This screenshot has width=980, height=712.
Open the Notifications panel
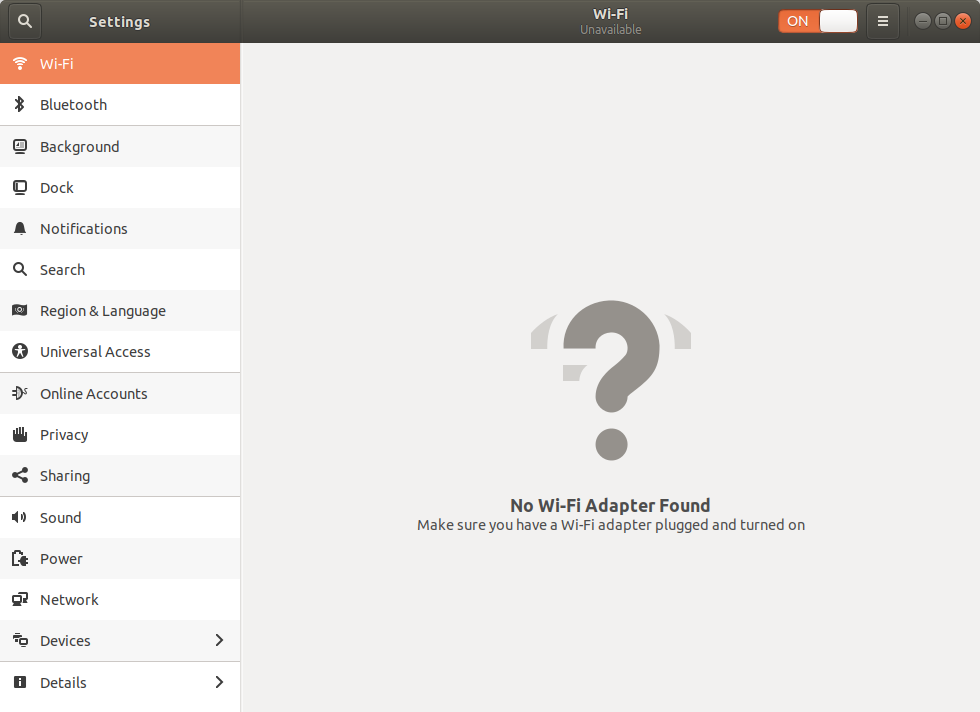coord(120,228)
